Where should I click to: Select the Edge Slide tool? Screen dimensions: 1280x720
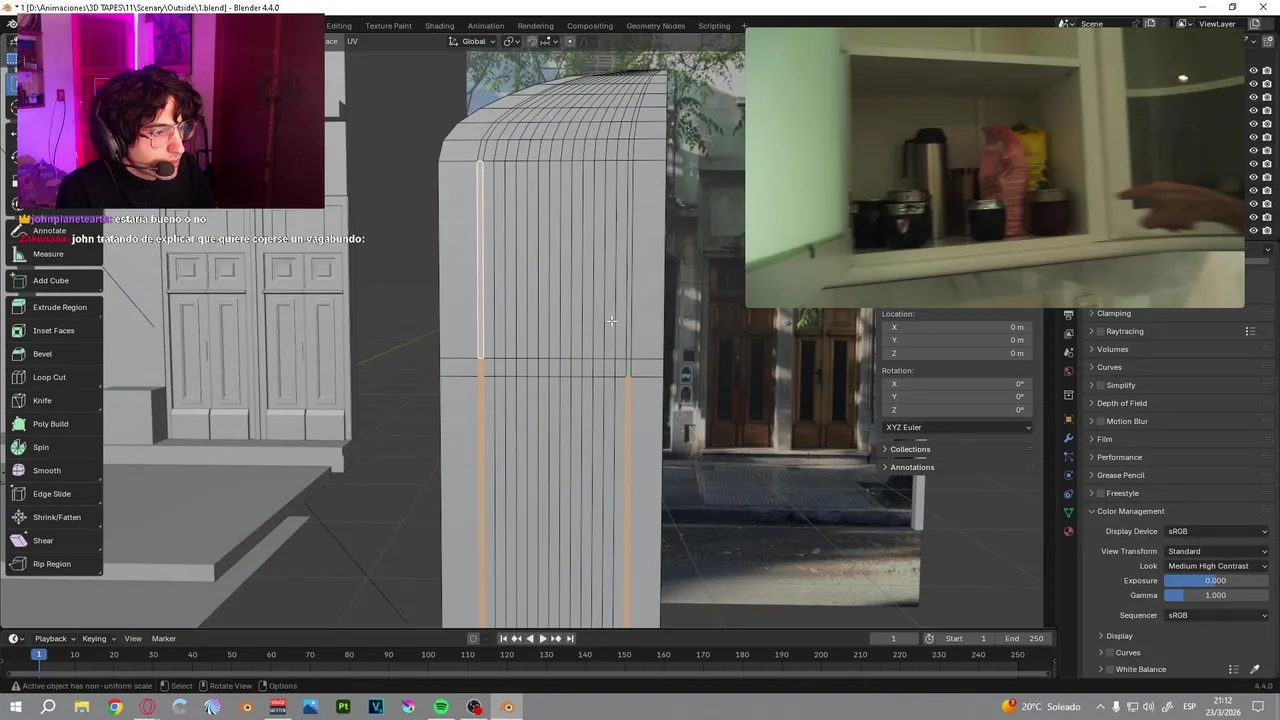pos(52,494)
